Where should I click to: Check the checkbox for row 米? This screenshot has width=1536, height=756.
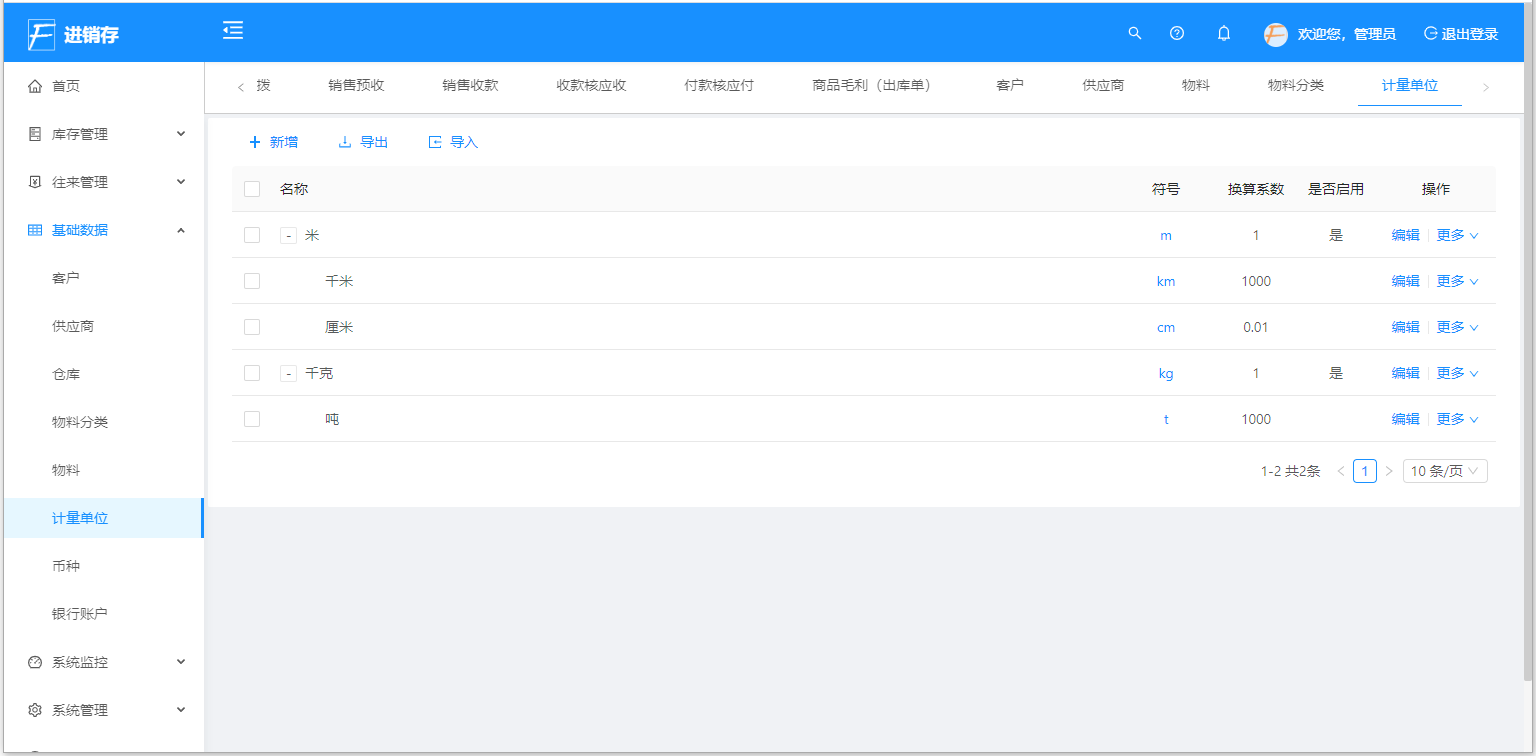[x=252, y=235]
